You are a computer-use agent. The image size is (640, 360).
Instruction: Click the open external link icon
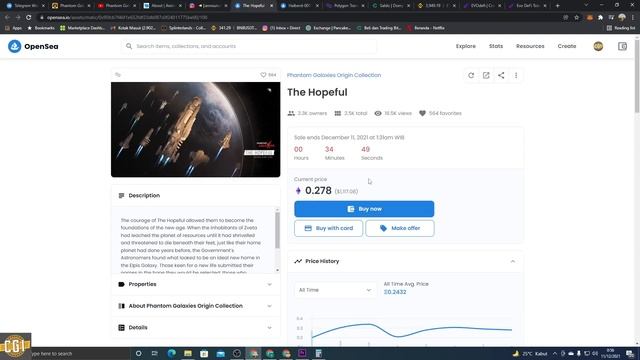486,75
